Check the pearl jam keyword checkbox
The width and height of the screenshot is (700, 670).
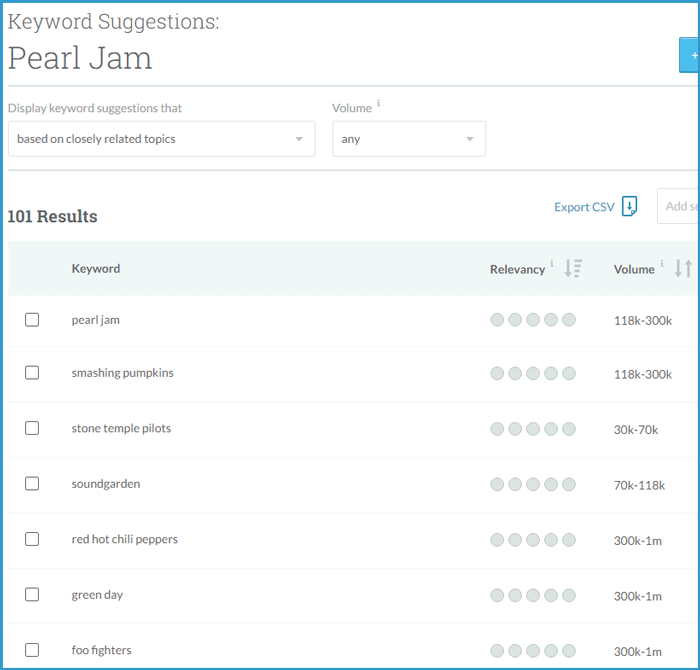(x=32, y=320)
